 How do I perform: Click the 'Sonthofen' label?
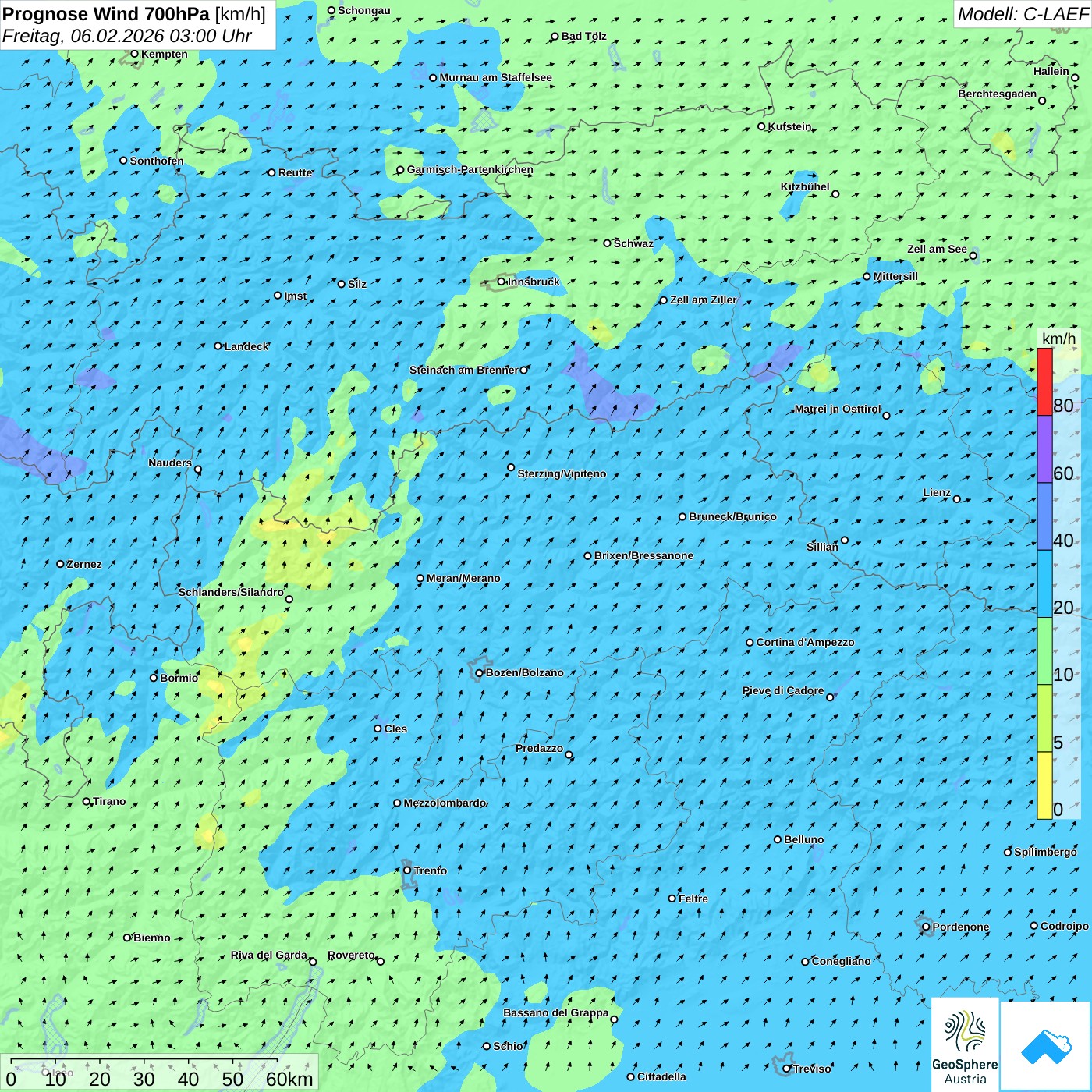157,161
